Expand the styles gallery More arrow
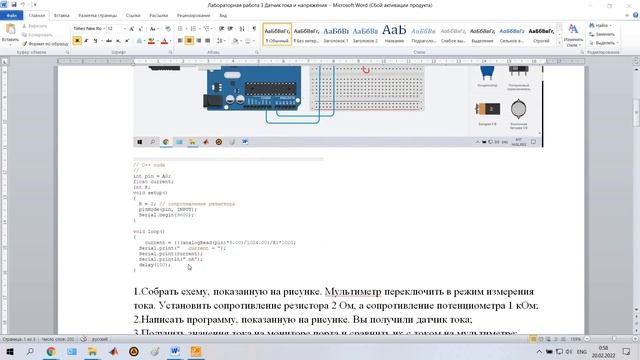640x360 pixels. click(559, 43)
